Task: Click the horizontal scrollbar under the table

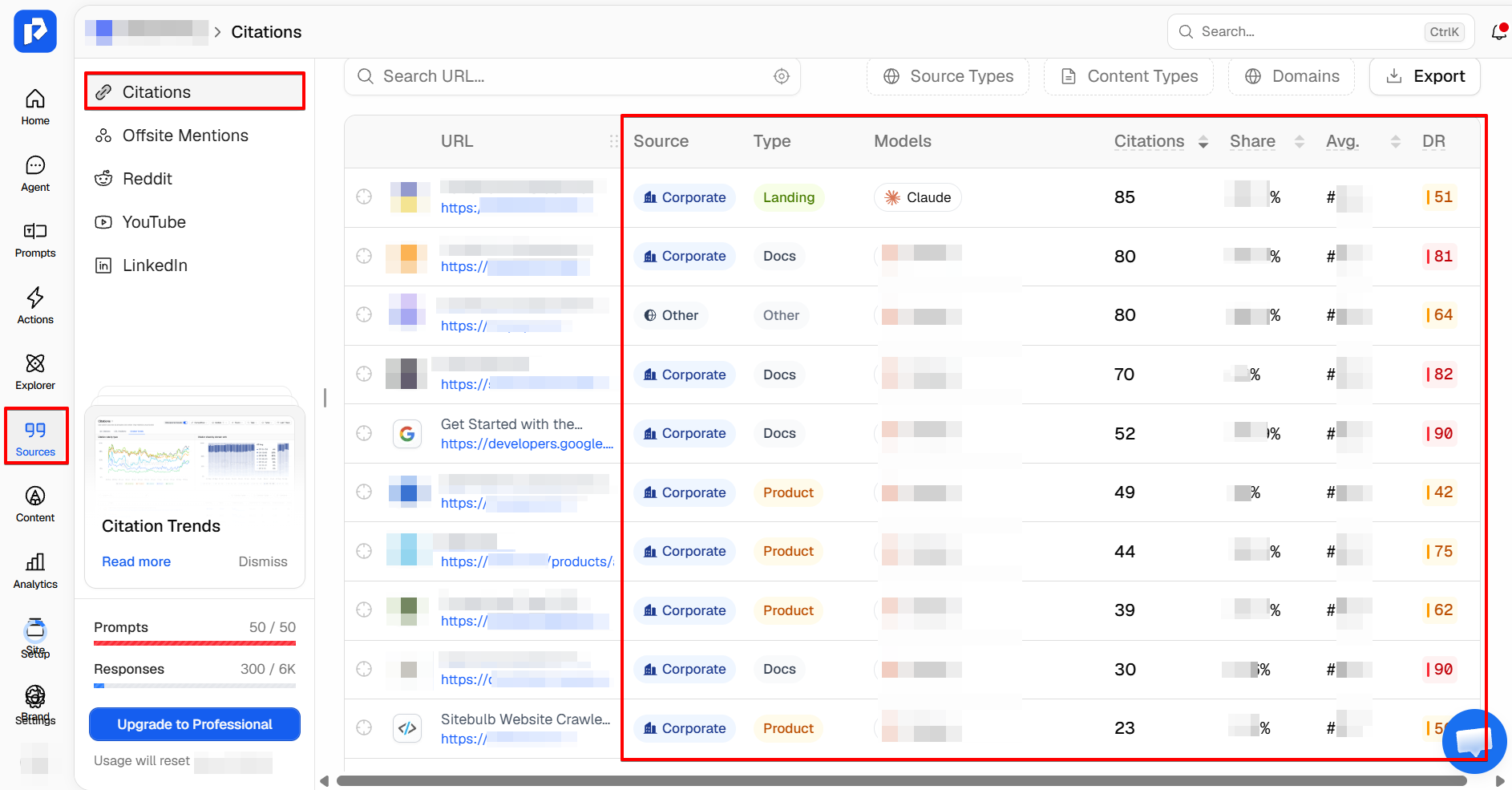Action: coord(902,780)
